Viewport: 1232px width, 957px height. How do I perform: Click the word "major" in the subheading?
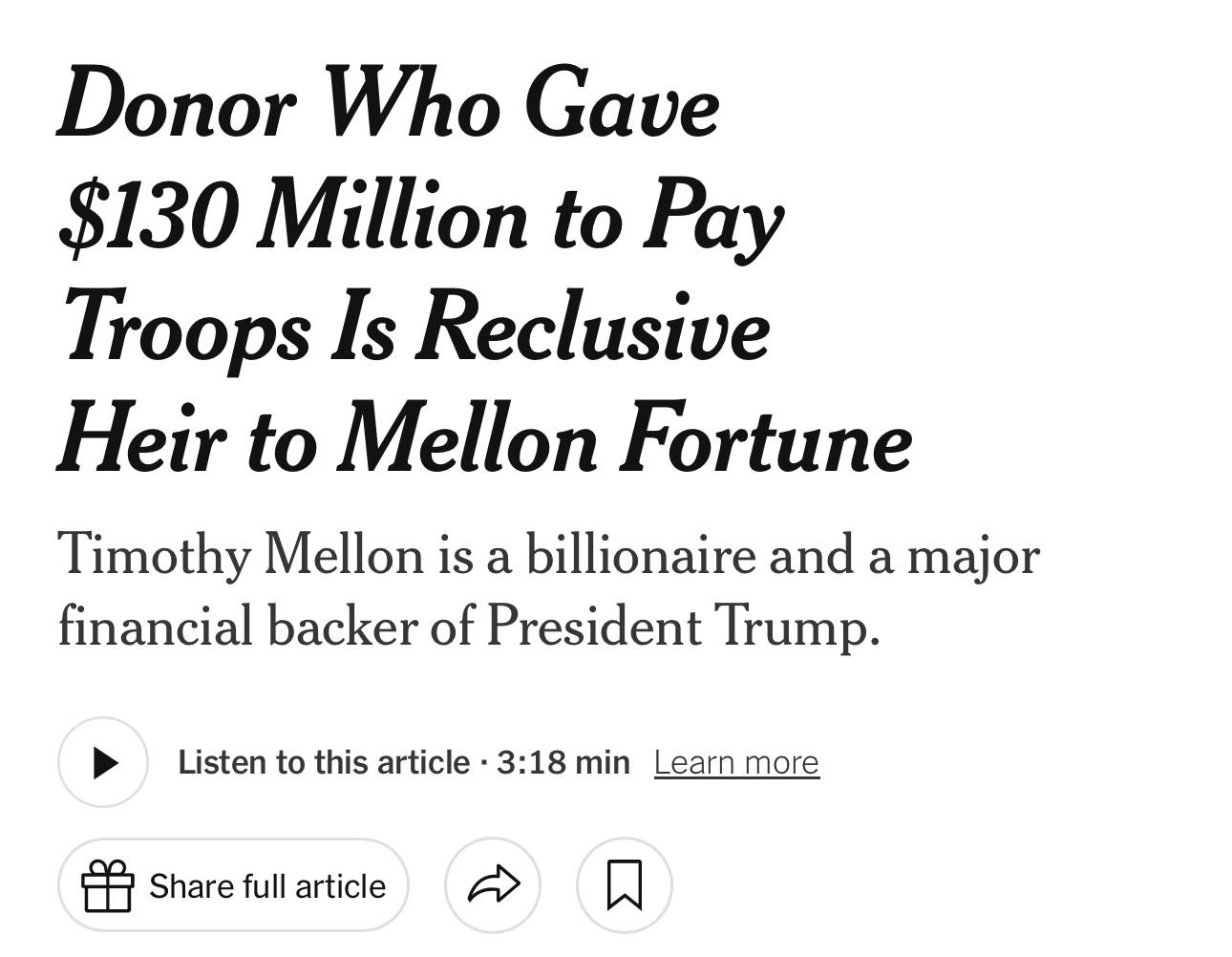tap(973, 556)
